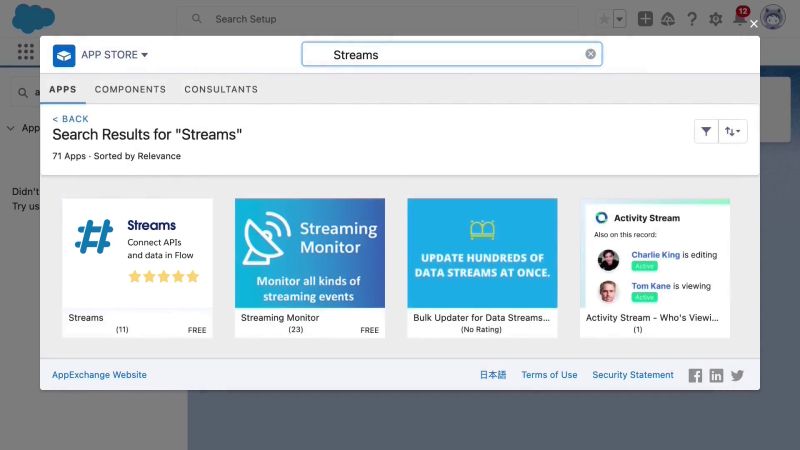The width and height of the screenshot is (800, 450).
Task: Click the App Store box icon
Action: click(64, 55)
